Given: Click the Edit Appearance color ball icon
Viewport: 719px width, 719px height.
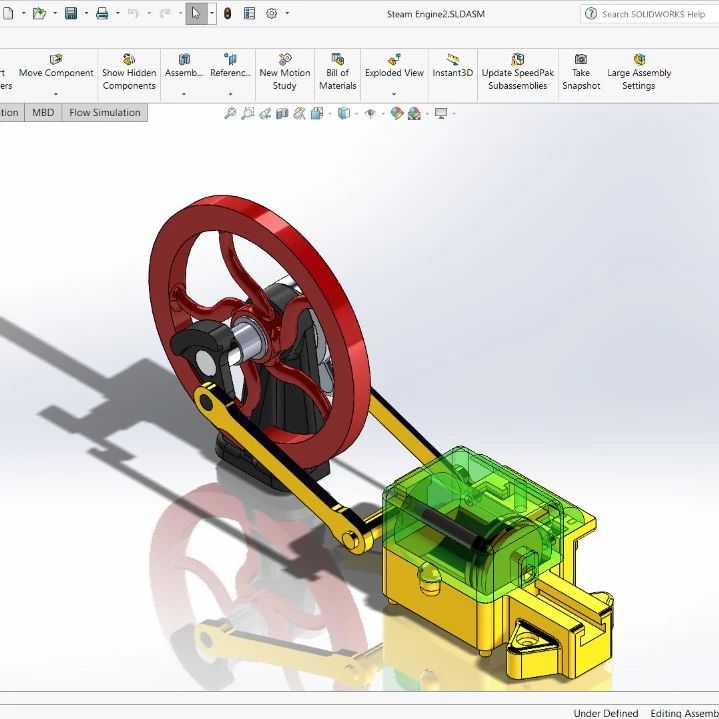Looking at the screenshot, I should point(397,113).
